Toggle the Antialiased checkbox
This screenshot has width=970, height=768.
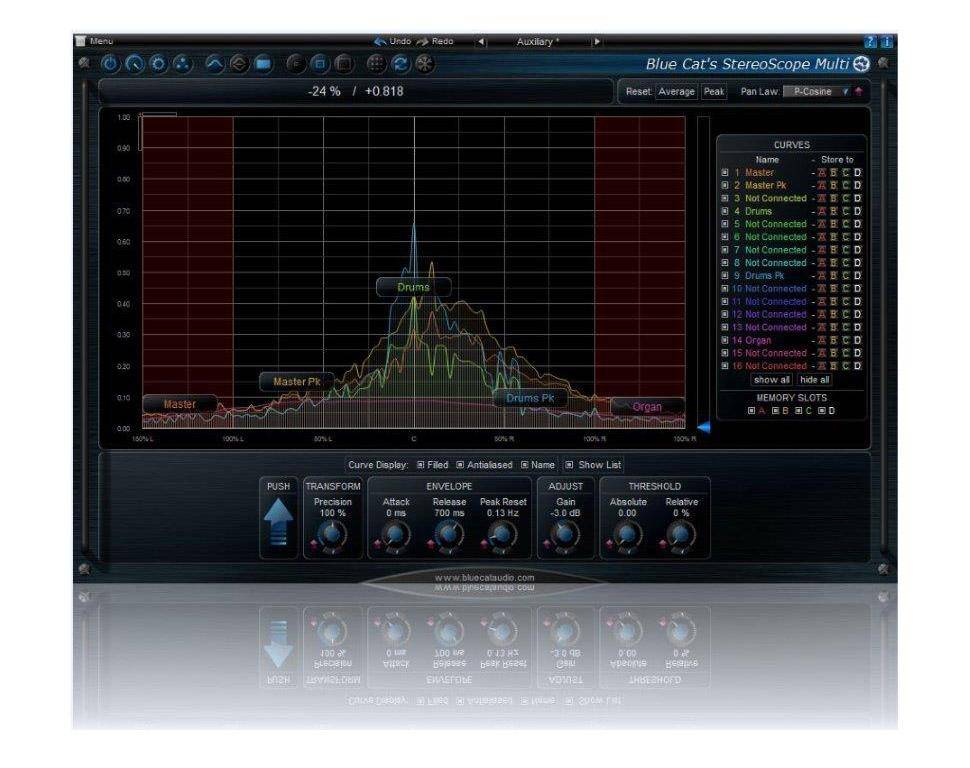(460, 465)
